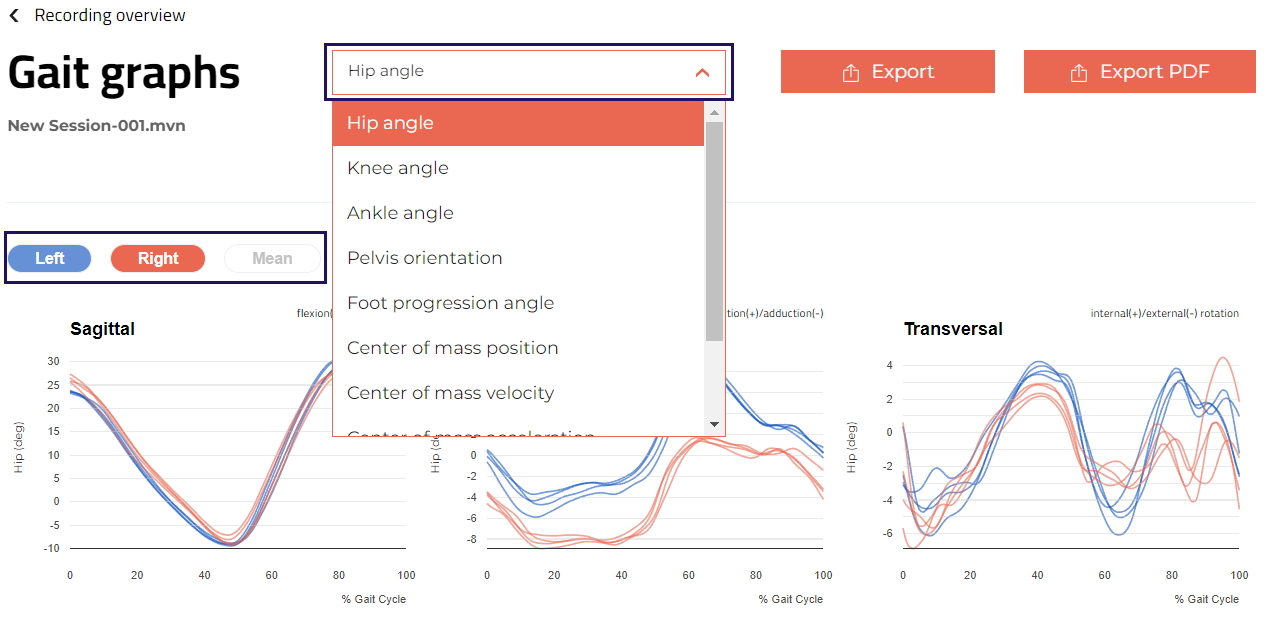Image resolution: width=1267 pixels, height=617 pixels.
Task: Select Center of mass position
Action: pos(452,347)
